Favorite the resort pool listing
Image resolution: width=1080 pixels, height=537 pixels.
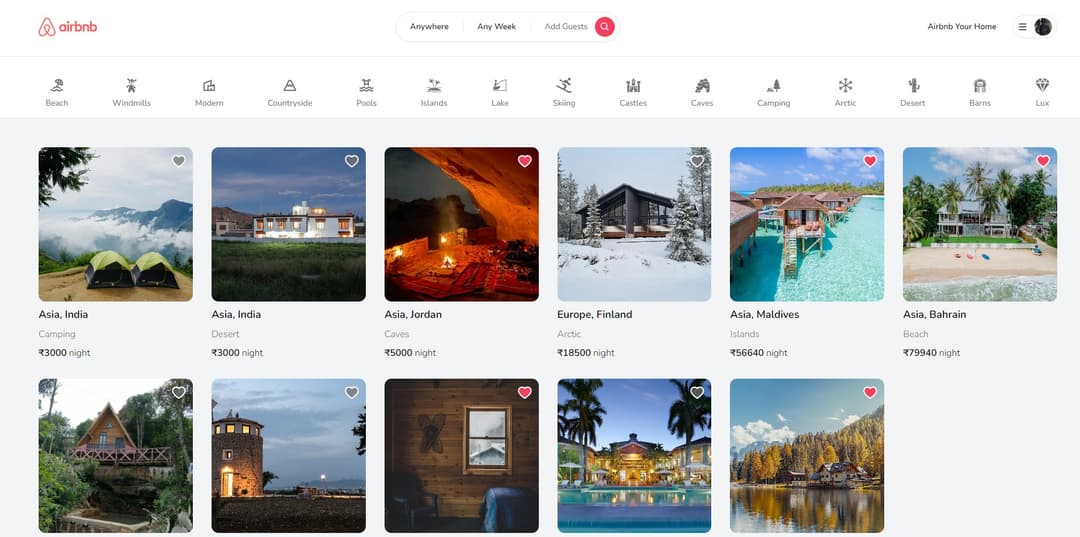(698, 392)
